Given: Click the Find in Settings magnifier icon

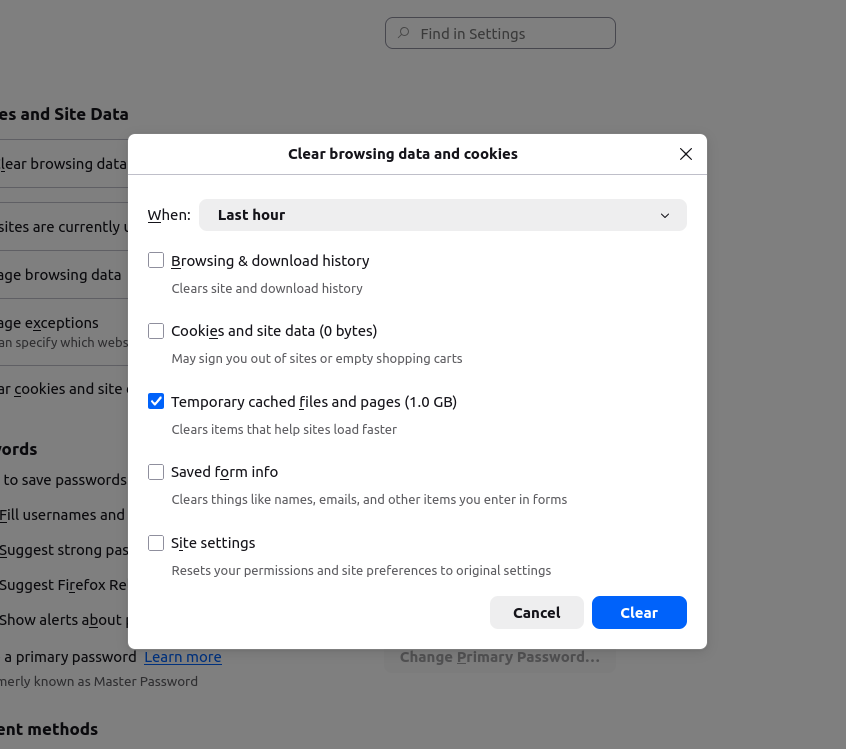Looking at the screenshot, I should (x=403, y=33).
